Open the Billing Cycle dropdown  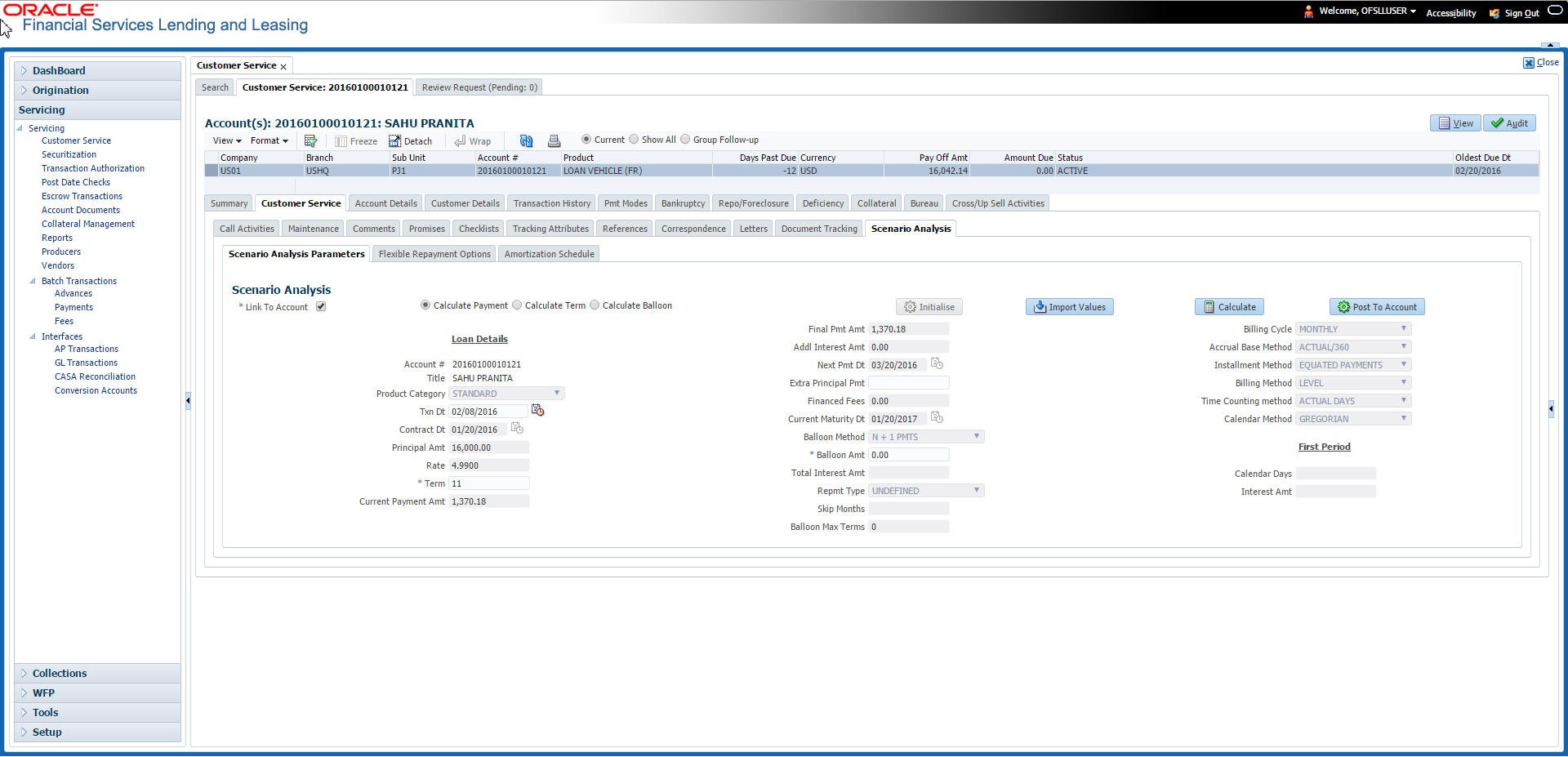click(1353, 329)
